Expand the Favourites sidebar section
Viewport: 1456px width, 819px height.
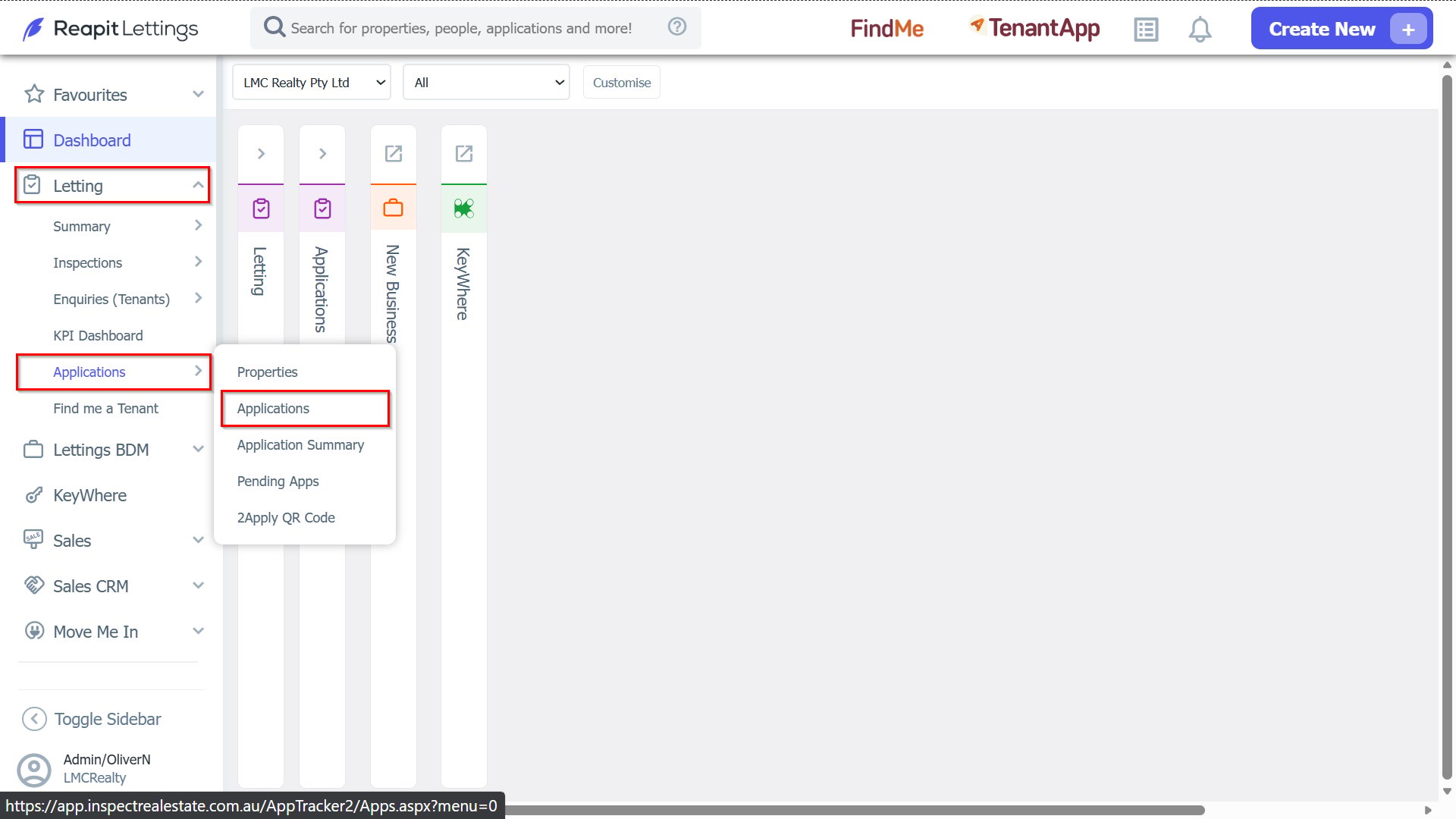coord(114,95)
